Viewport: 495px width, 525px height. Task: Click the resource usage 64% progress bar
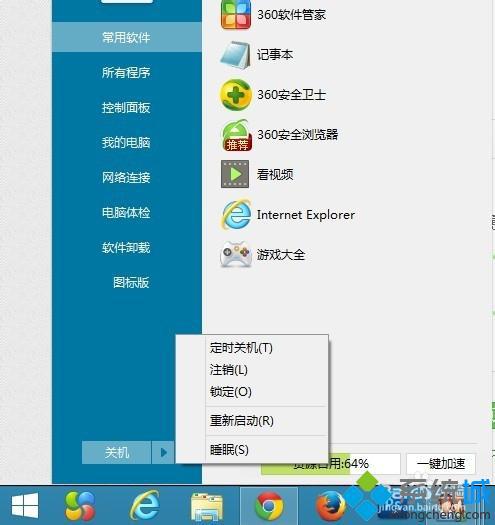click(x=331, y=464)
